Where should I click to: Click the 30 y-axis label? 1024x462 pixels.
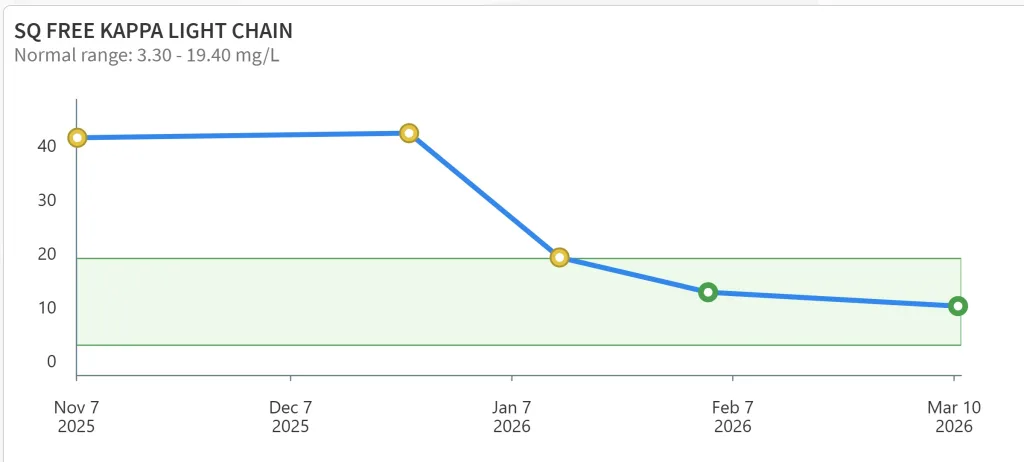(46, 200)
